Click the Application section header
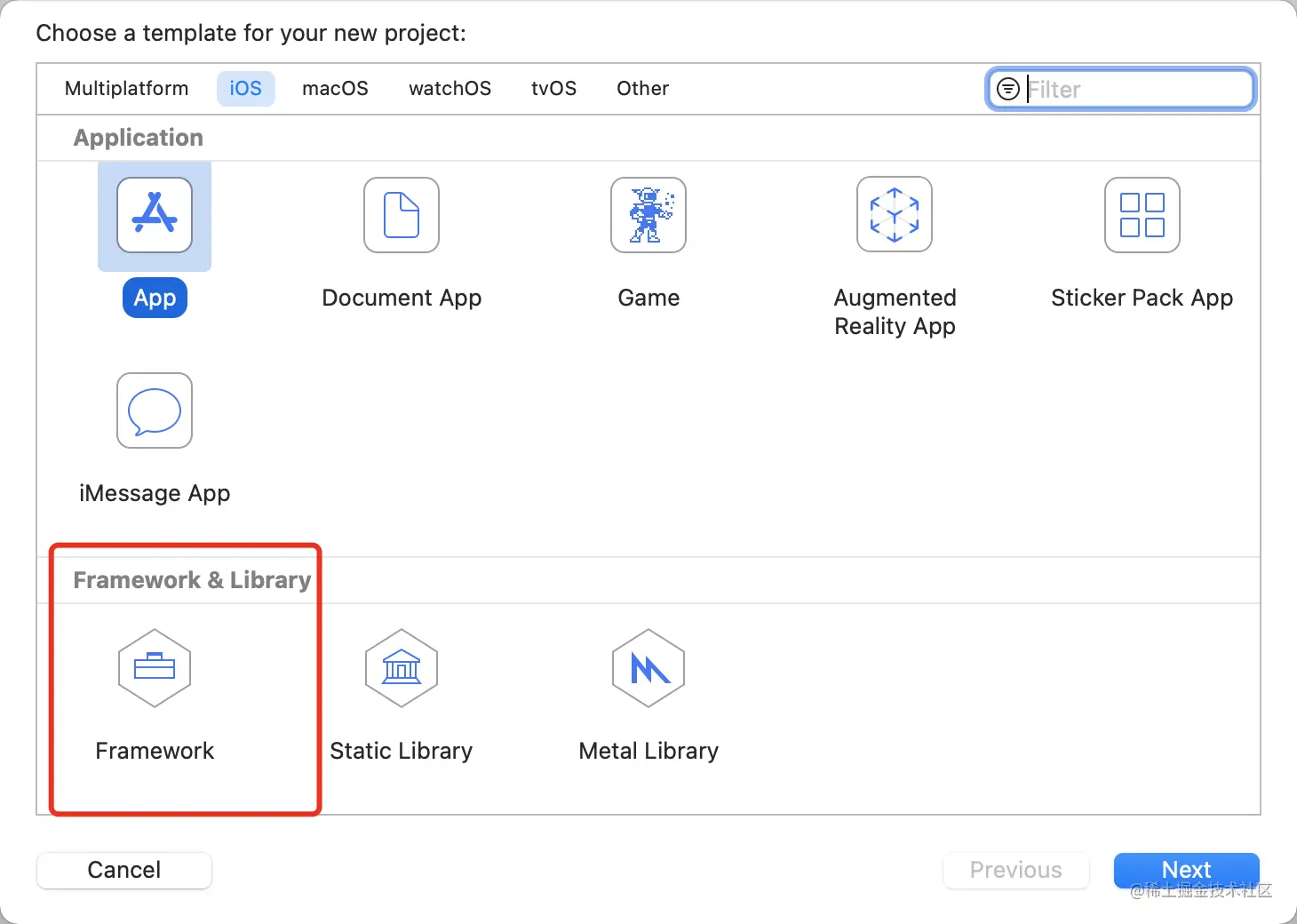1297x924 pixels. coord(139,138)
